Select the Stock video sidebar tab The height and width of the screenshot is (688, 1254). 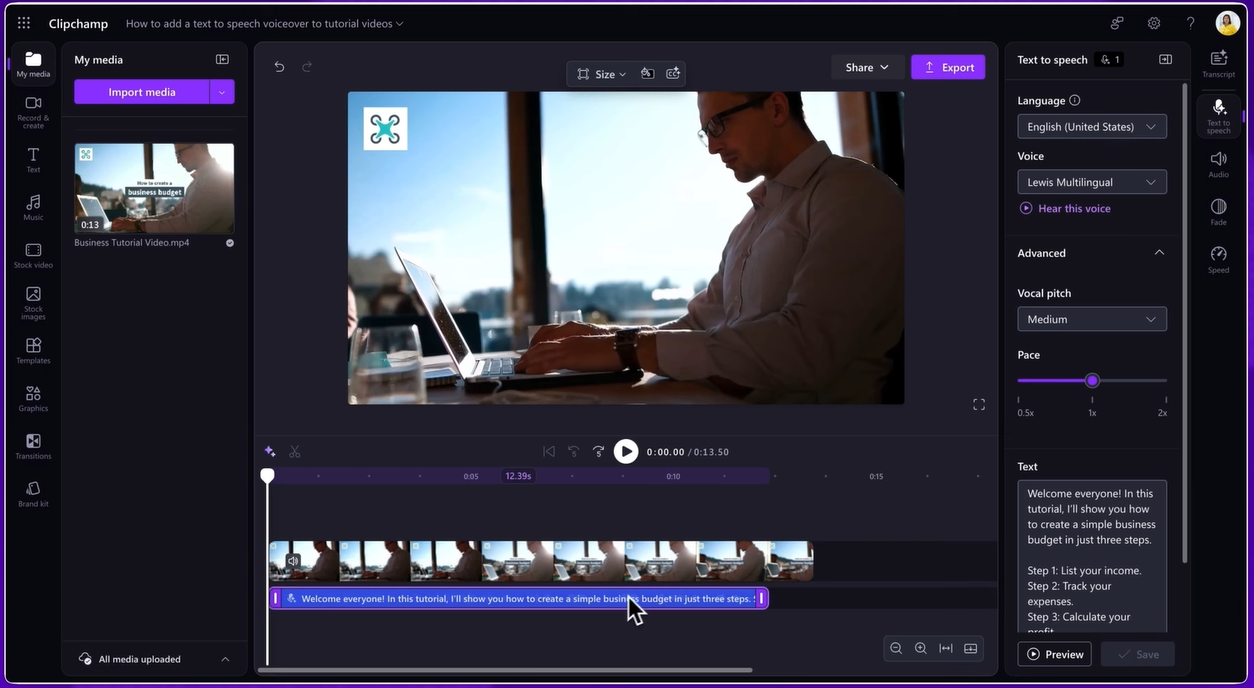tap(33, 254)
